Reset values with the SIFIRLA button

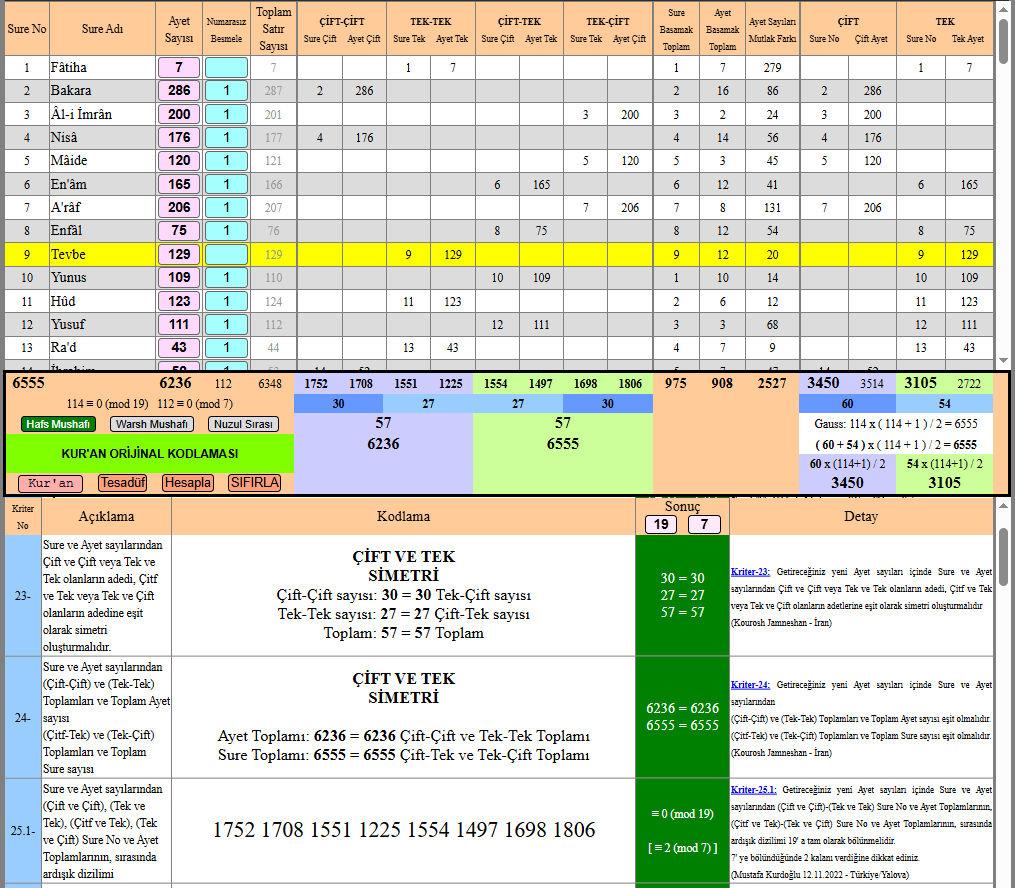pos(255,483)
